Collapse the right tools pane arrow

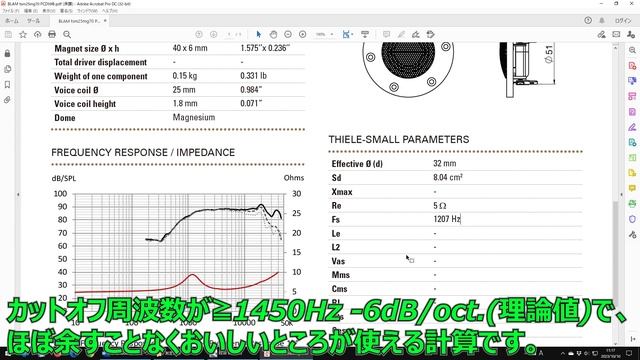(621, 195)
